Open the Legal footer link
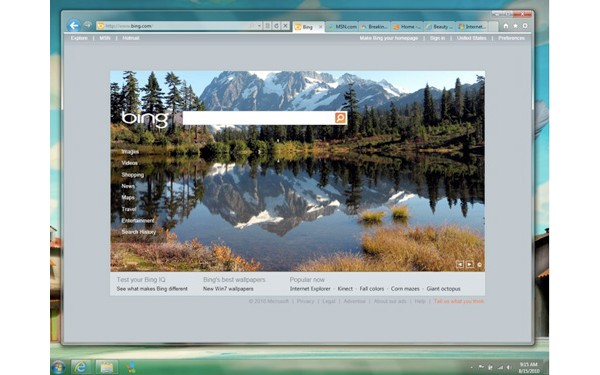 pyautogui.click(x=329, y=302)
